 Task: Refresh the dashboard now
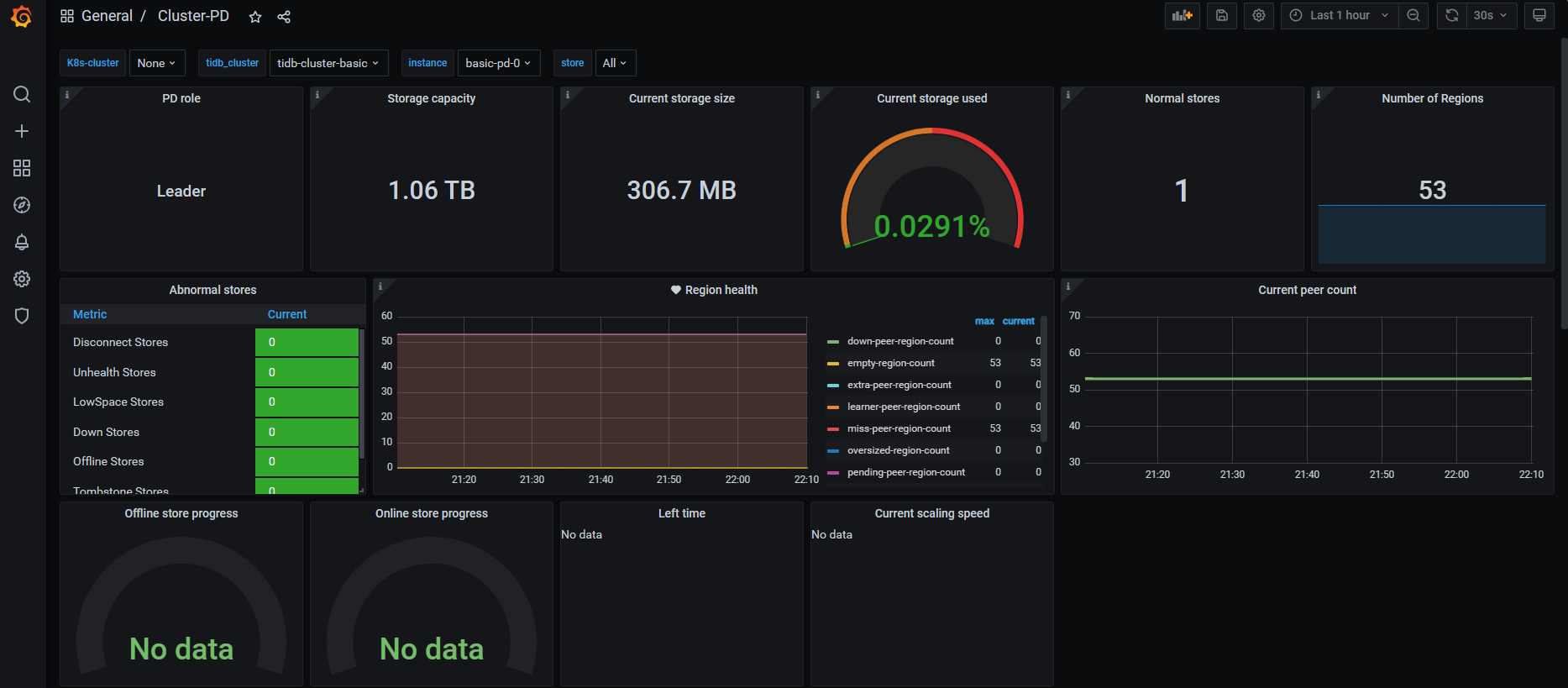click(1452, 15)
